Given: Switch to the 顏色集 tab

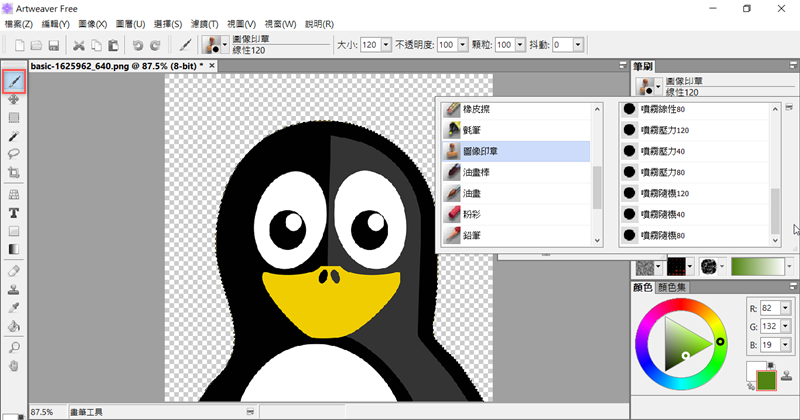Looking at the screenshot, I should coord(673,287).
